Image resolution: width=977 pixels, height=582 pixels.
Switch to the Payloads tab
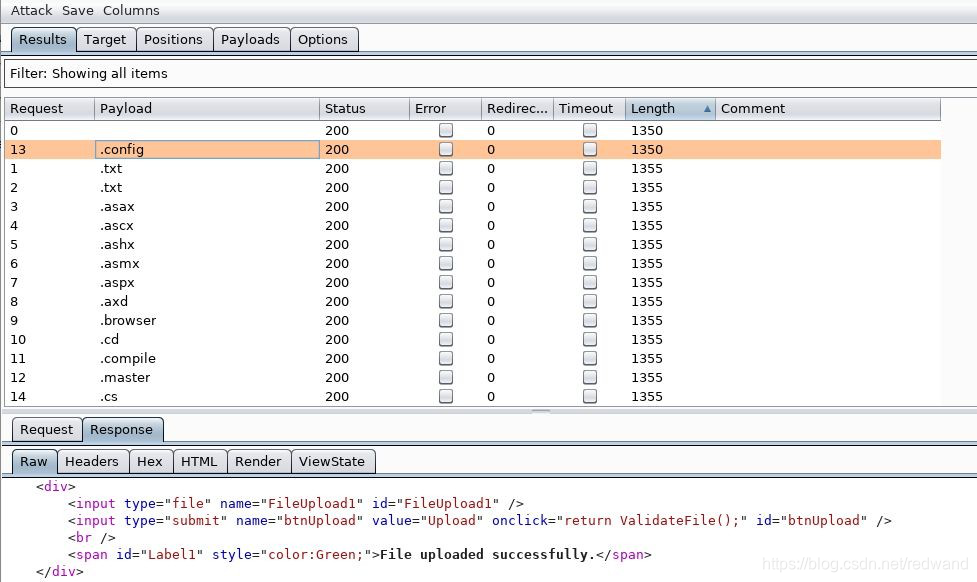pyautogui.click(x=250, y=40)
